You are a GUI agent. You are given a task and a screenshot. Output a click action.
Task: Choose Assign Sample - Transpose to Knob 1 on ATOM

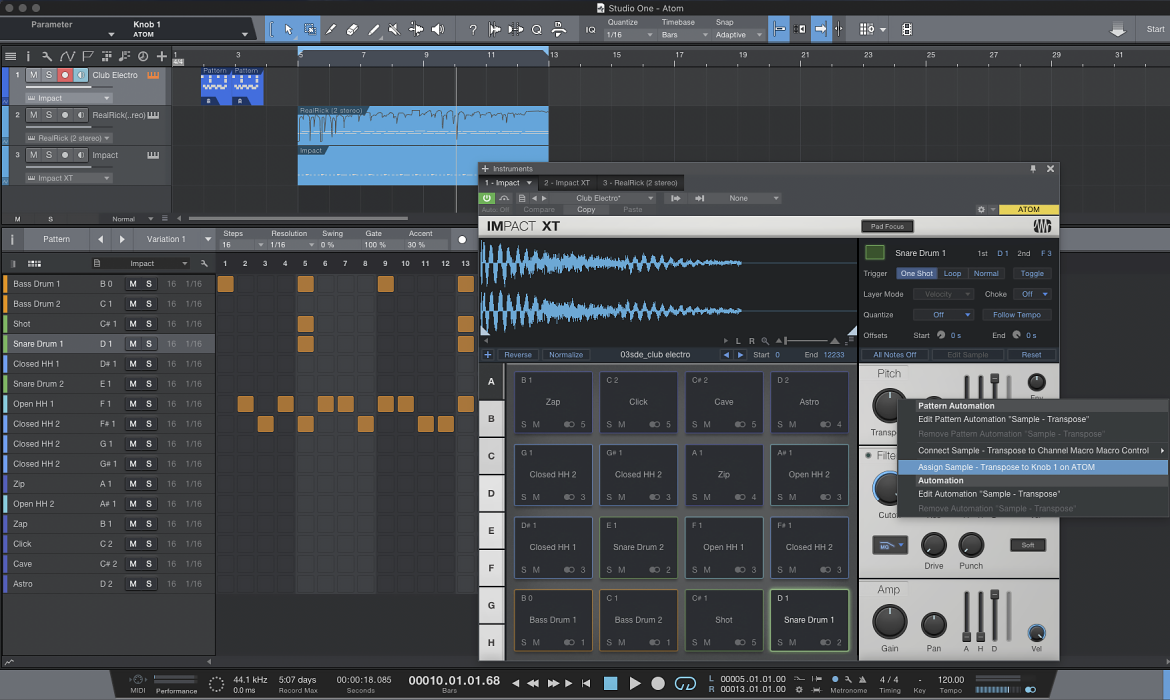pos(1032,467)
